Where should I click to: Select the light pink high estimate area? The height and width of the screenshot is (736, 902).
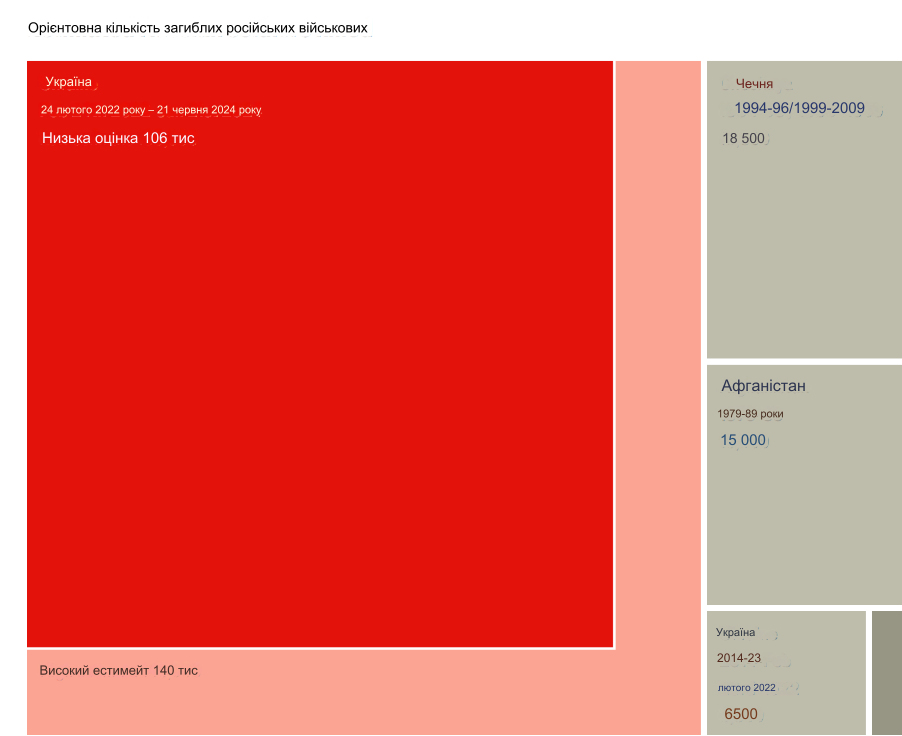(x=658, y=400)
